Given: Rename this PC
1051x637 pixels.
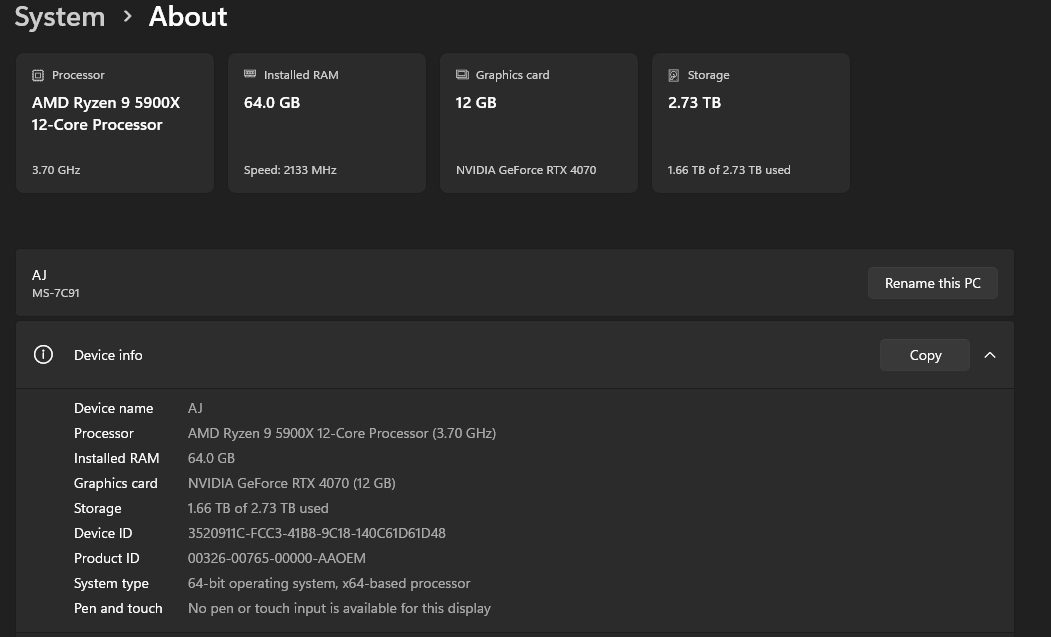Looking at the screenshot, I should [932, 283].
